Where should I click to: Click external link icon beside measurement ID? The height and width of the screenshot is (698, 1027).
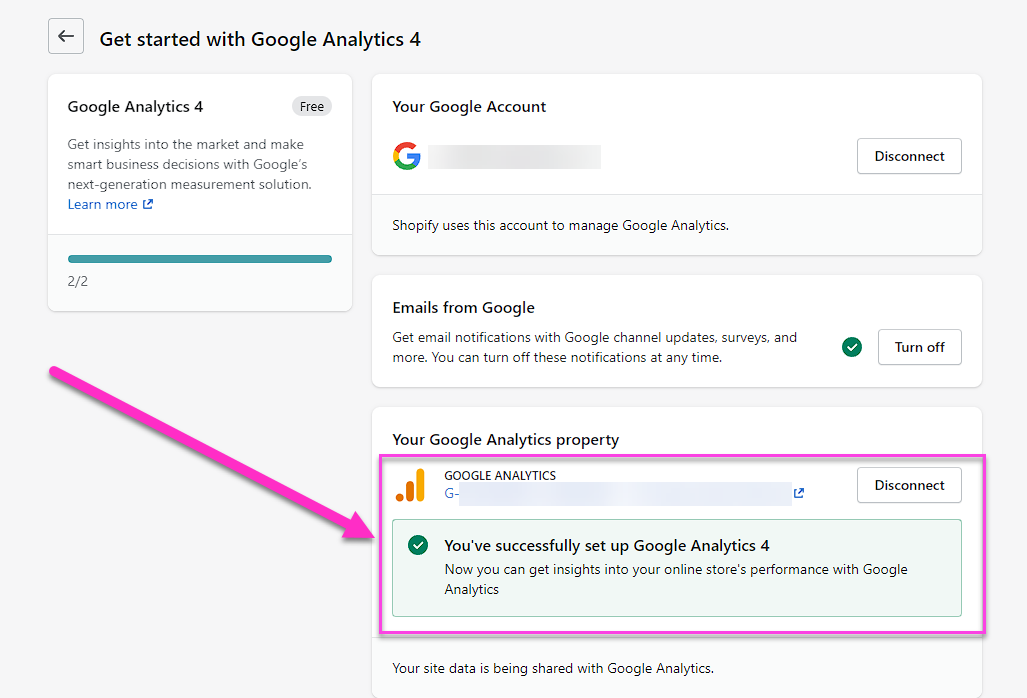point(798,493)
